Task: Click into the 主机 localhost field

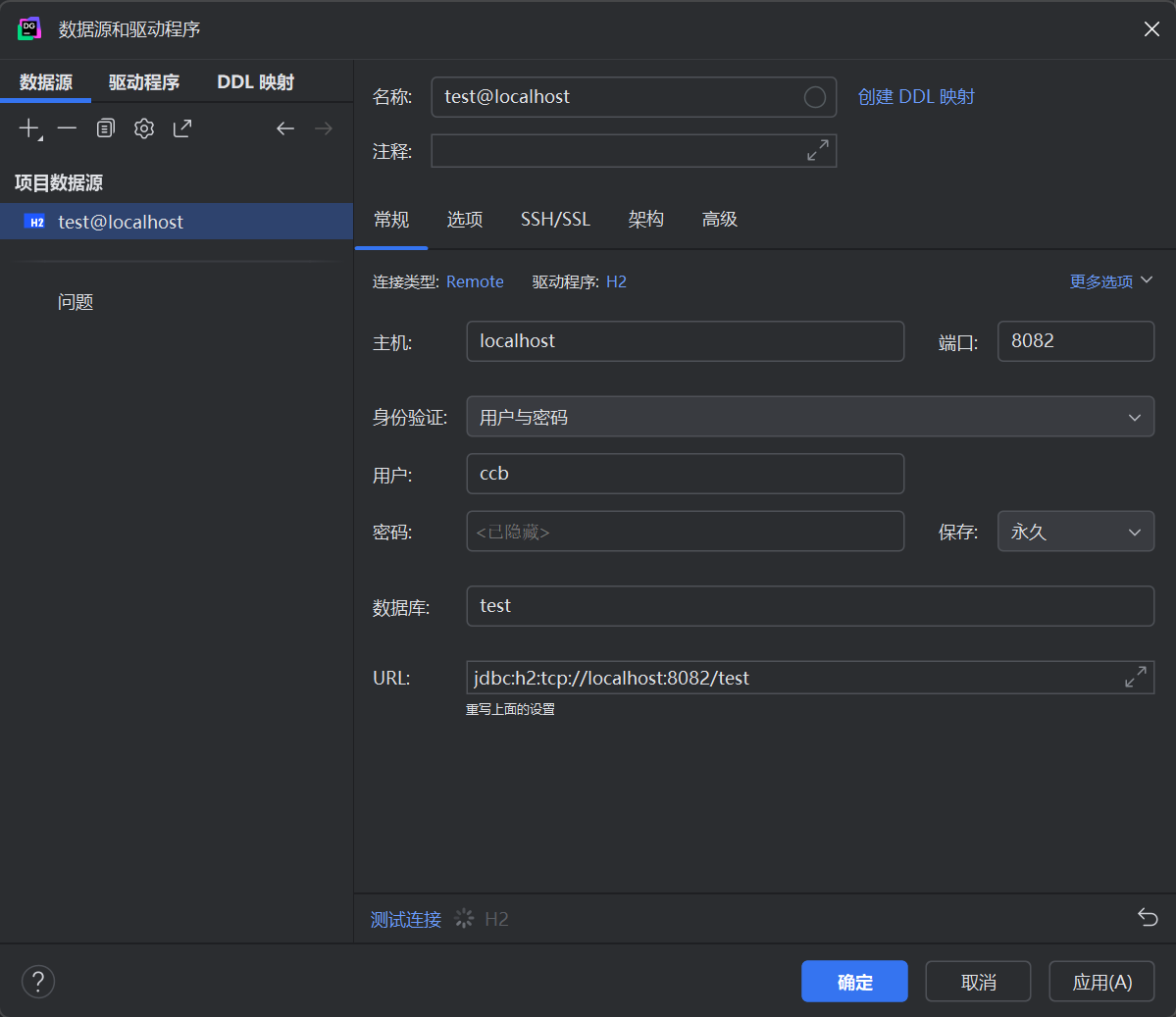Action: (685, 341)
